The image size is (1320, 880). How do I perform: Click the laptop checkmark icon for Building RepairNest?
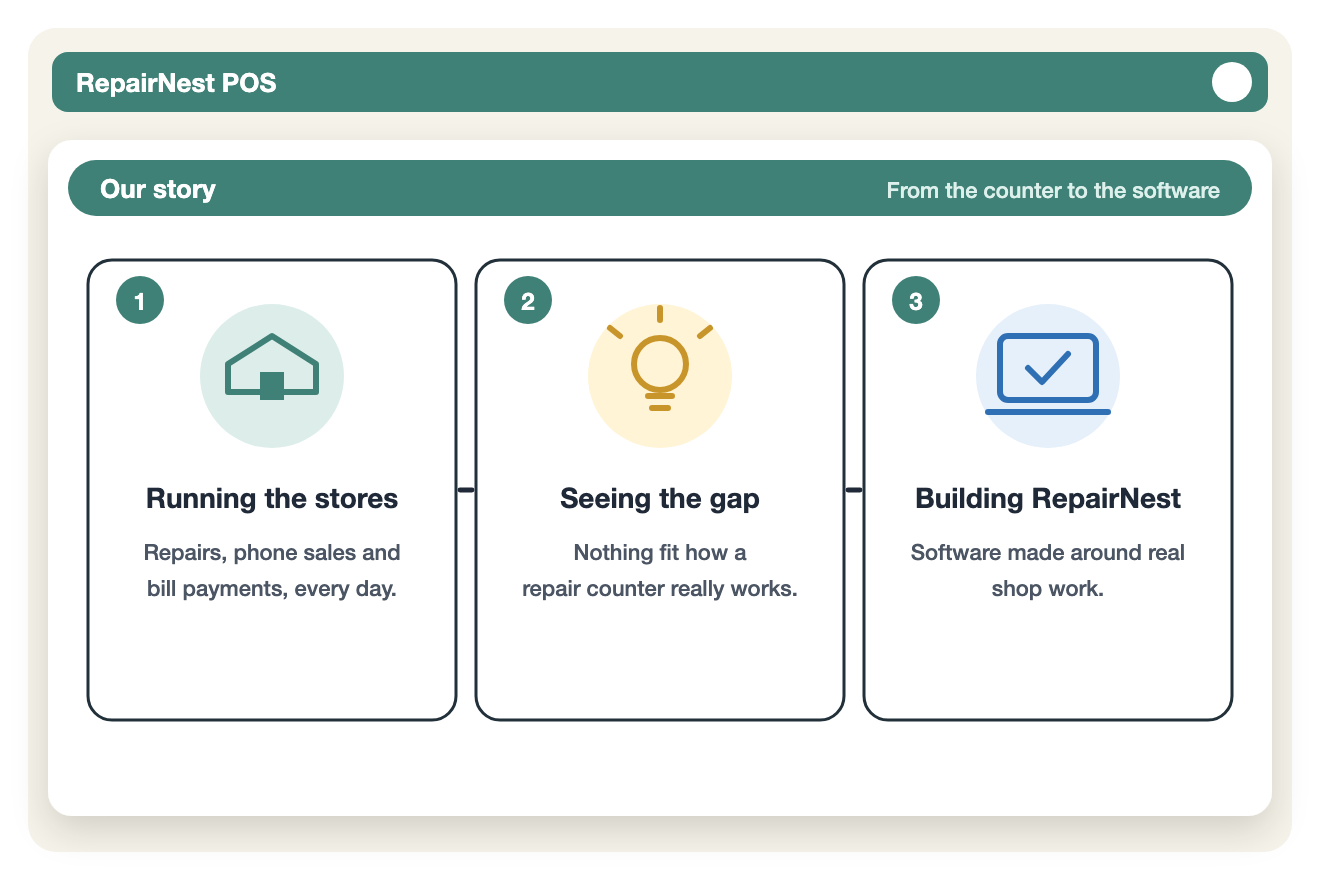(1048, 376)
